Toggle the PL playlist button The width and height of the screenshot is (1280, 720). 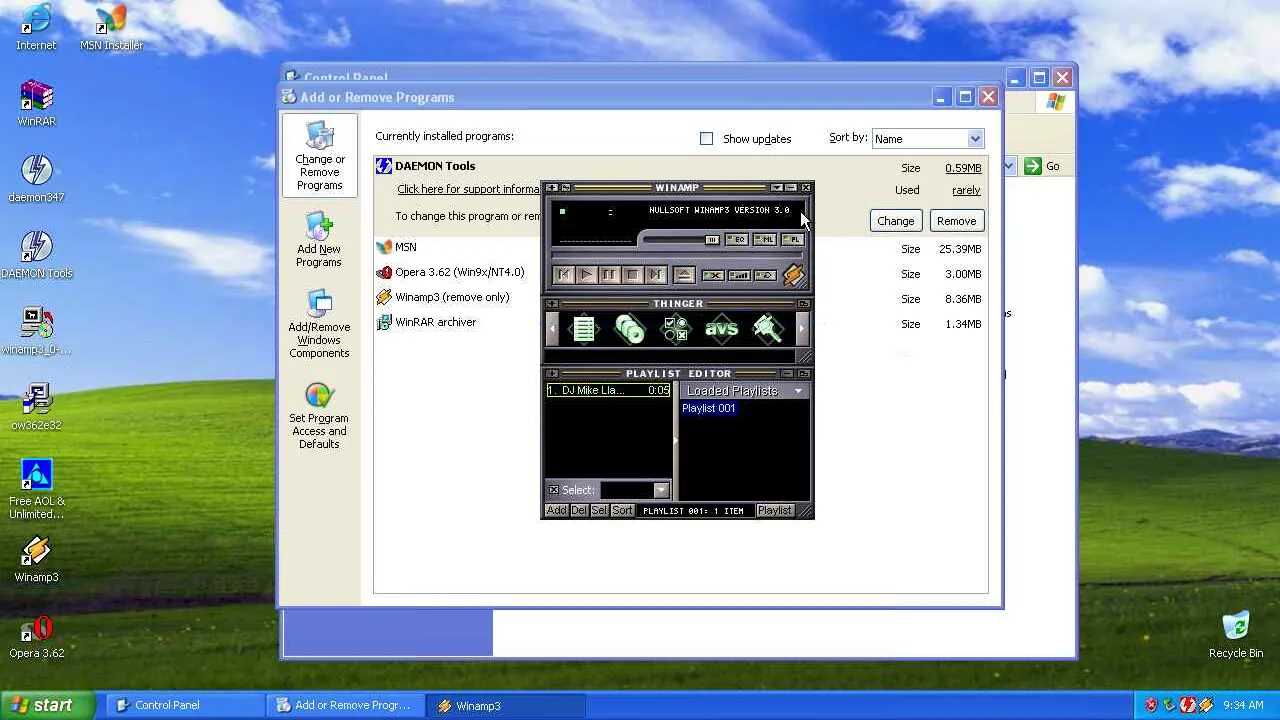click(792, 240)
